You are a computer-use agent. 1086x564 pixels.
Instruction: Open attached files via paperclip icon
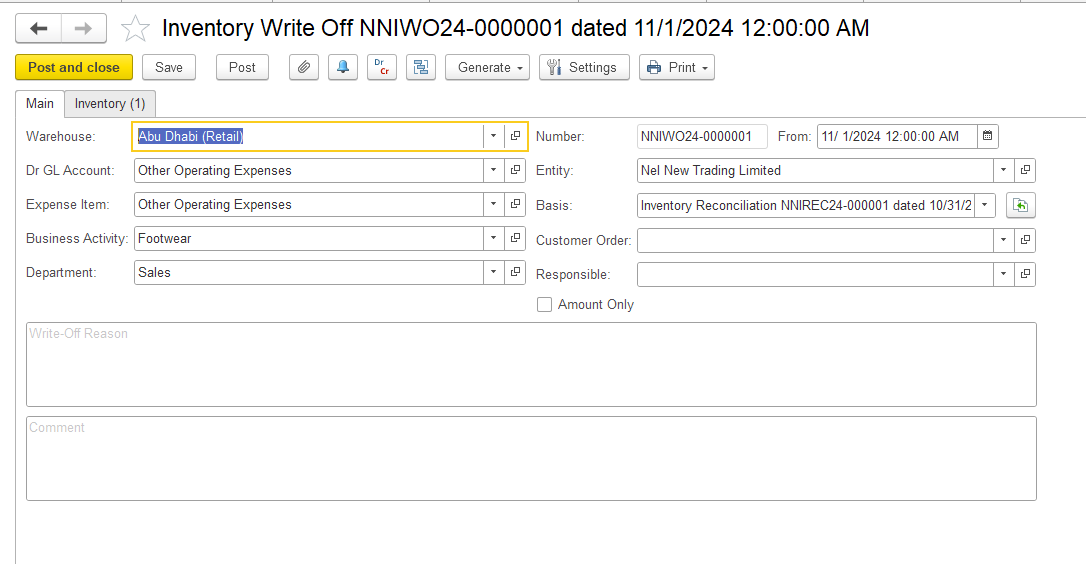(304, 68)
